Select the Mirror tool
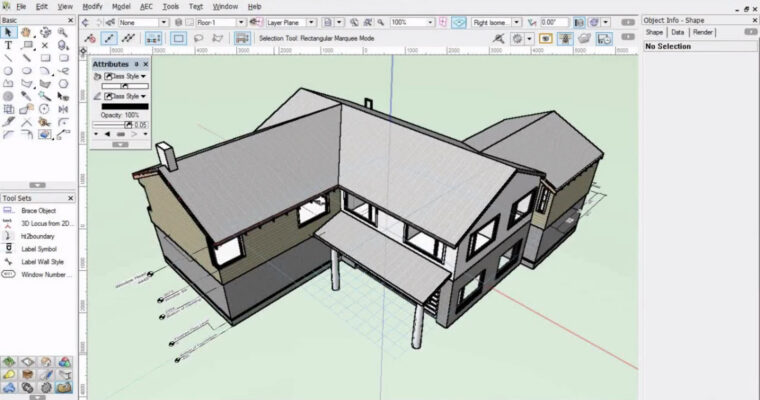 pos(63,109)
